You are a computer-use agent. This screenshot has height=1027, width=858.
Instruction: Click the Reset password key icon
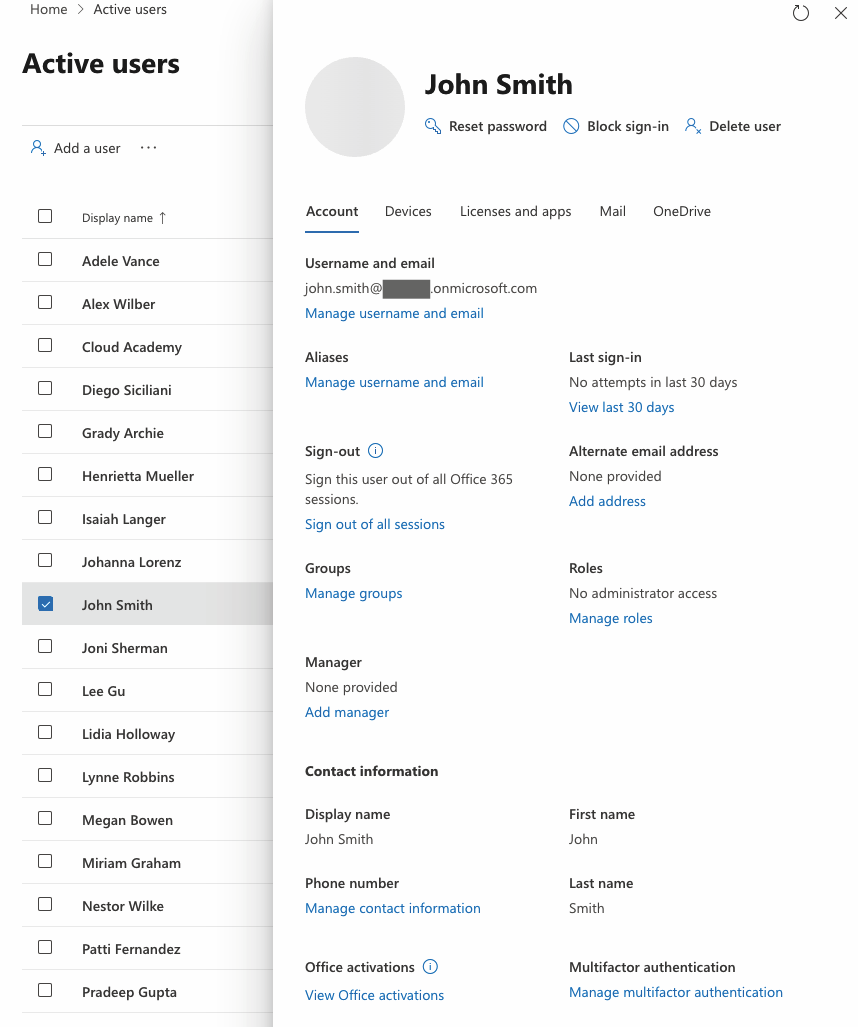[x=433, y=126]
